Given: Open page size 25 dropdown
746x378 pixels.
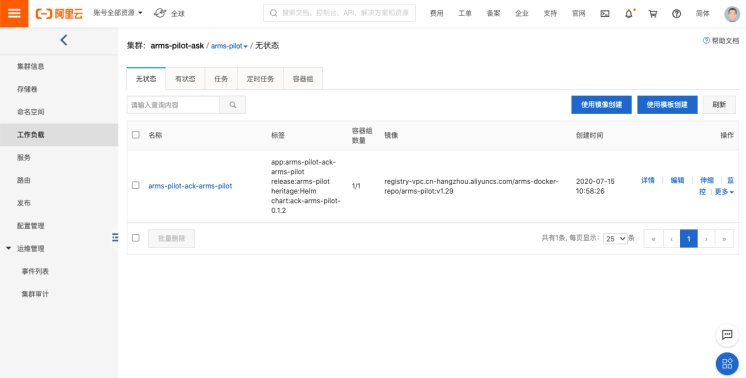Looking at the screenshot, I should pyautogui.click(x=615, y=239).
